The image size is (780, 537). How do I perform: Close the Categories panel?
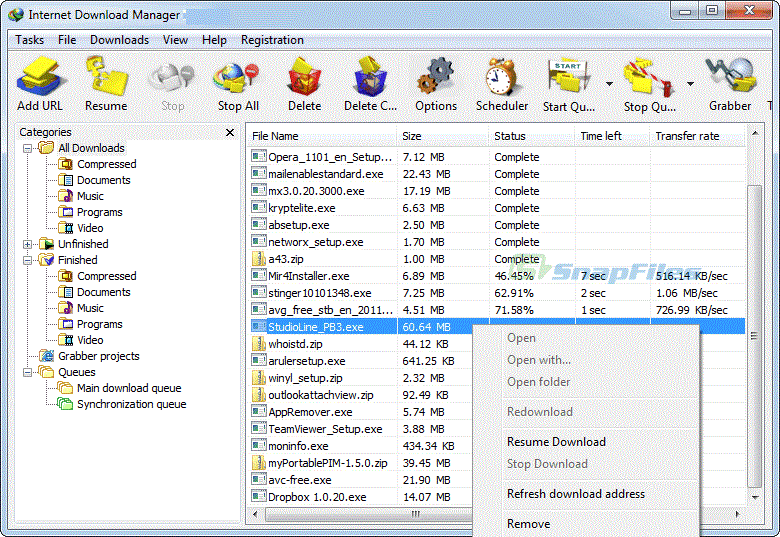[x=230, y=132]
